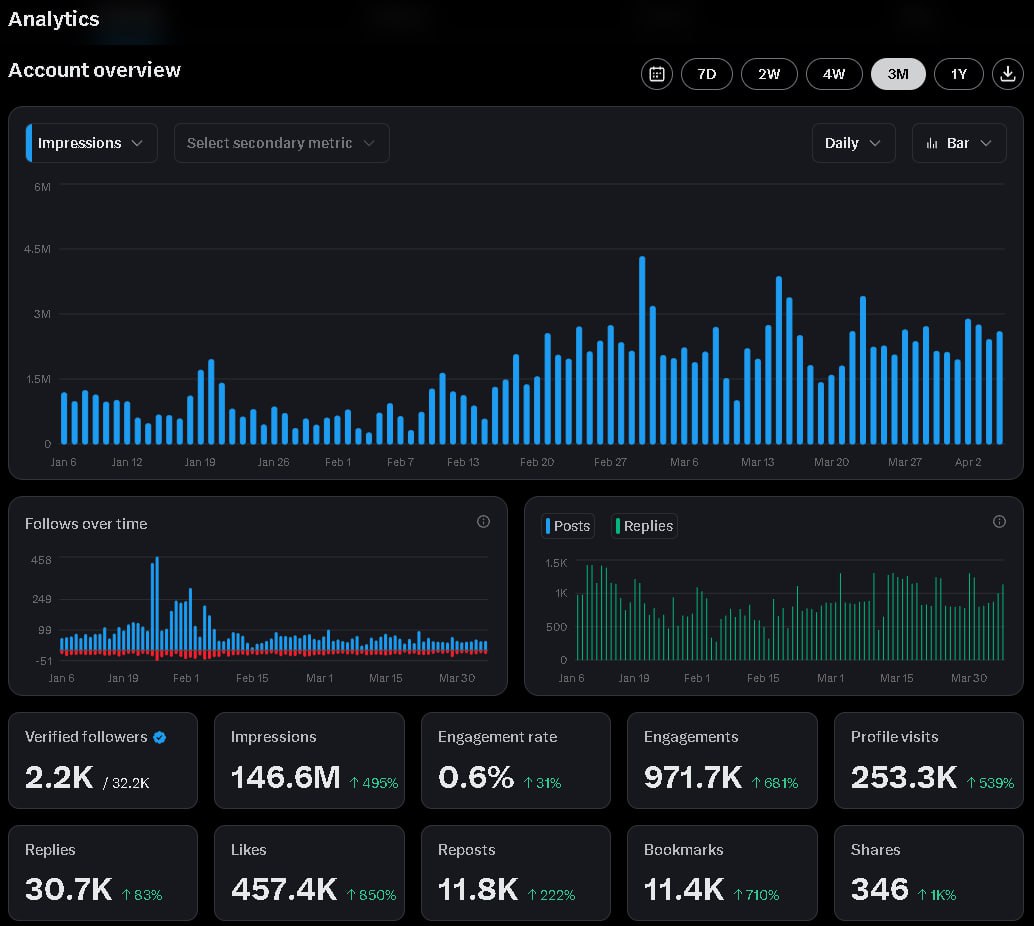1034x926 pixels.
Task: Open the Verified followers card
Action: pyautogui.click(x=103, y=760)
